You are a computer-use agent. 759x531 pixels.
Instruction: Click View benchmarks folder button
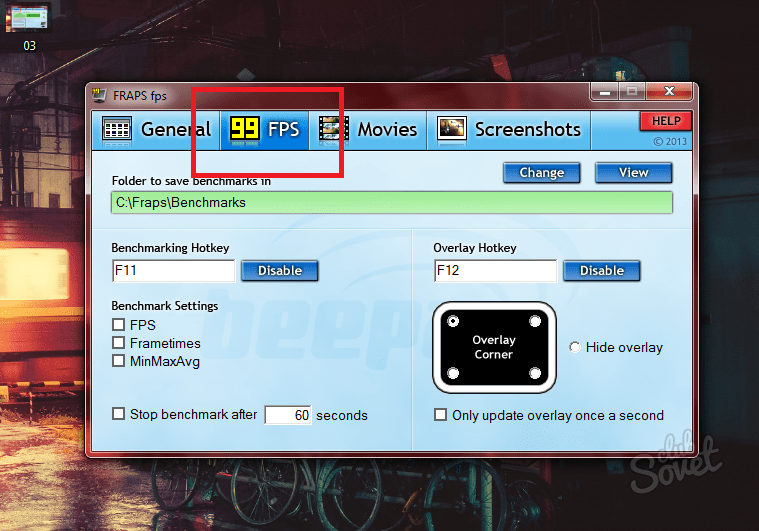click(x=634, y=173)
